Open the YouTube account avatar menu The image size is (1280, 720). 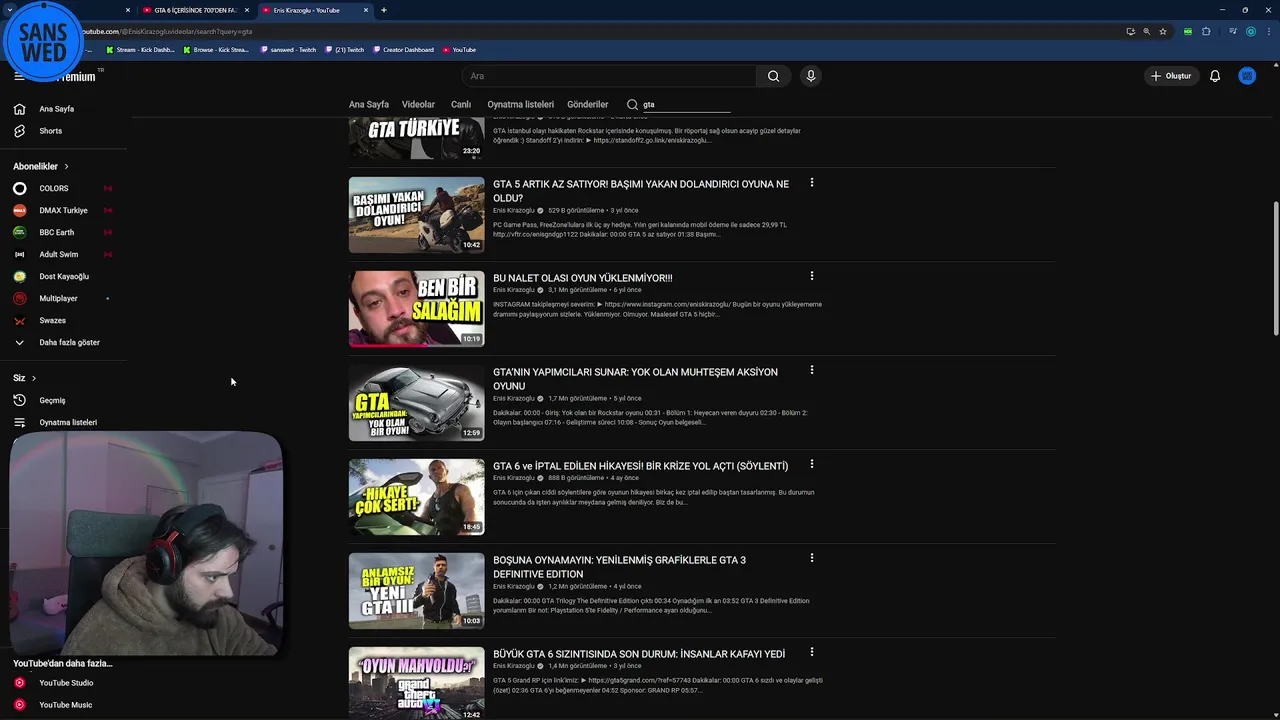1247,76
